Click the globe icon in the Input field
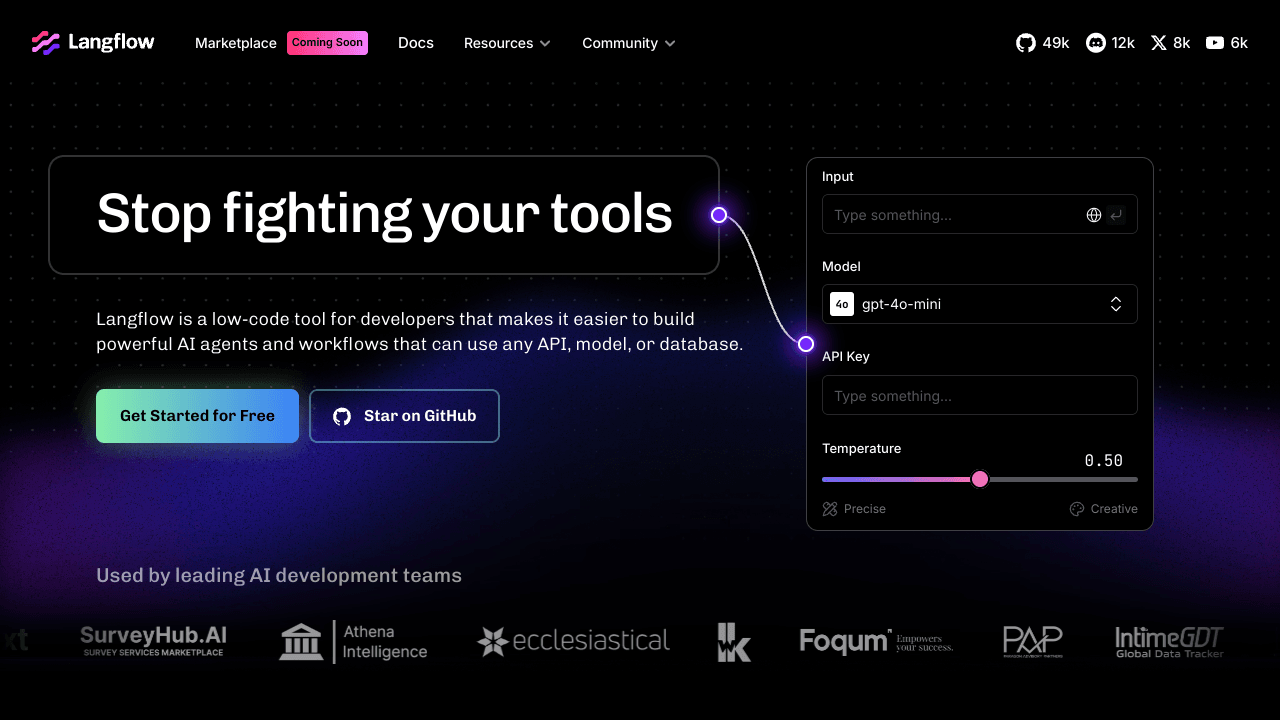The height and width of the screenshot is (720, 1280). point(1094,215)
